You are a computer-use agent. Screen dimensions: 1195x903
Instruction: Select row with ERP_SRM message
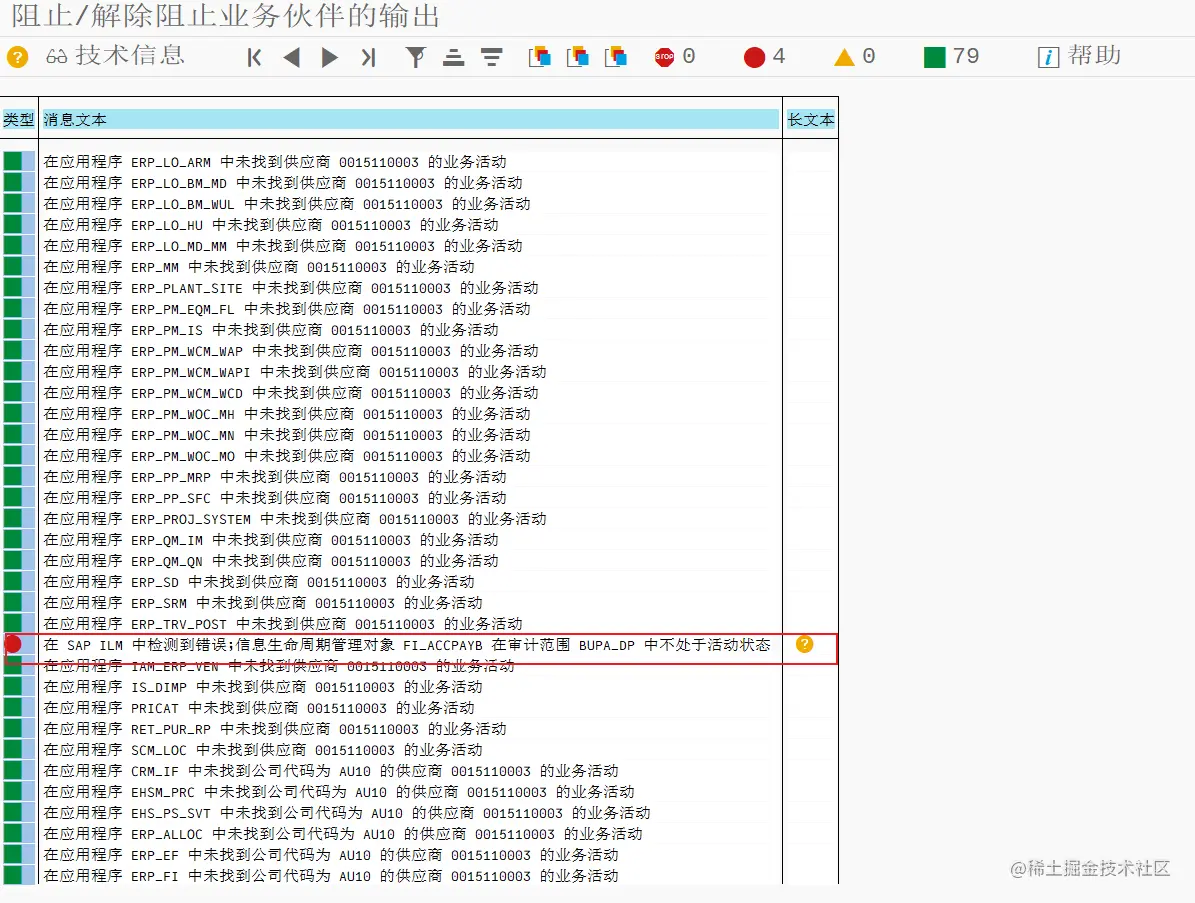click(263, 603)
